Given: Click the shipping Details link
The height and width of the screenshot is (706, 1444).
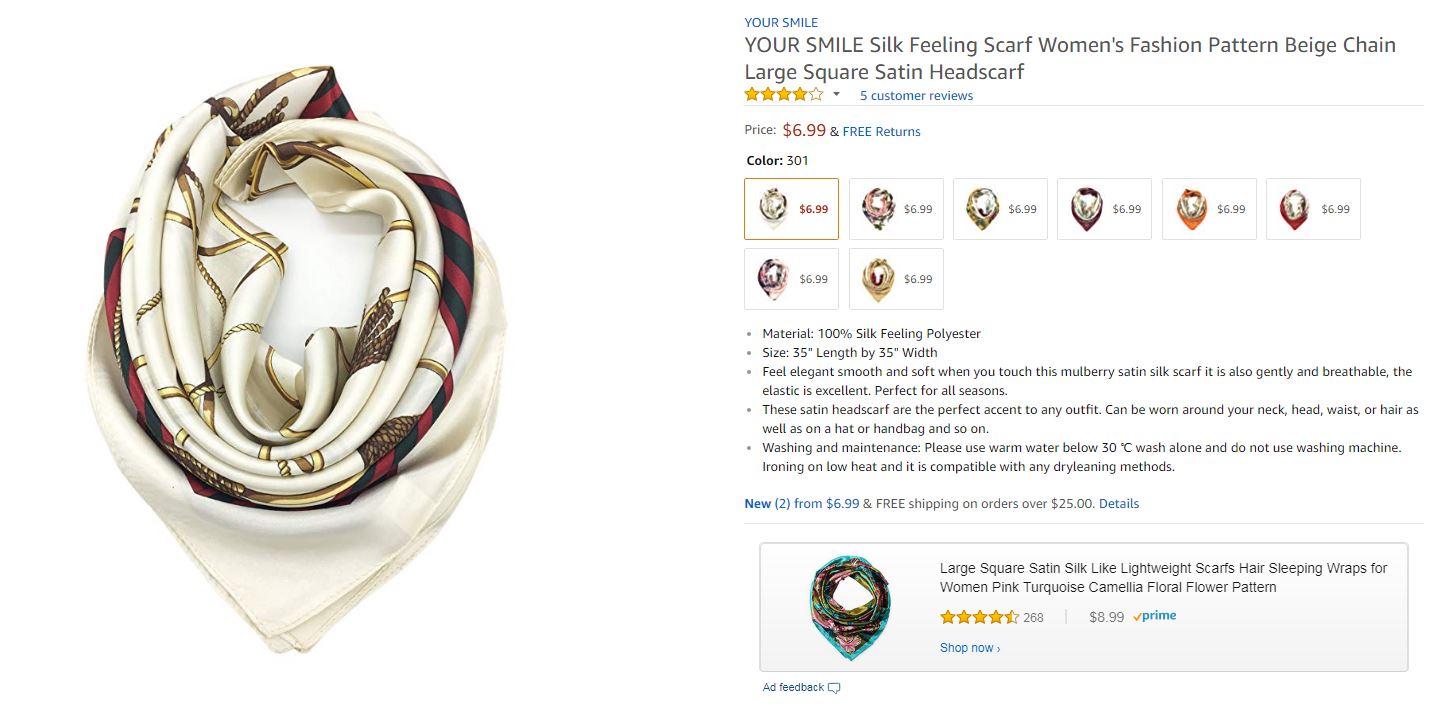Looking at the screenshot, I should [1118, 504].
